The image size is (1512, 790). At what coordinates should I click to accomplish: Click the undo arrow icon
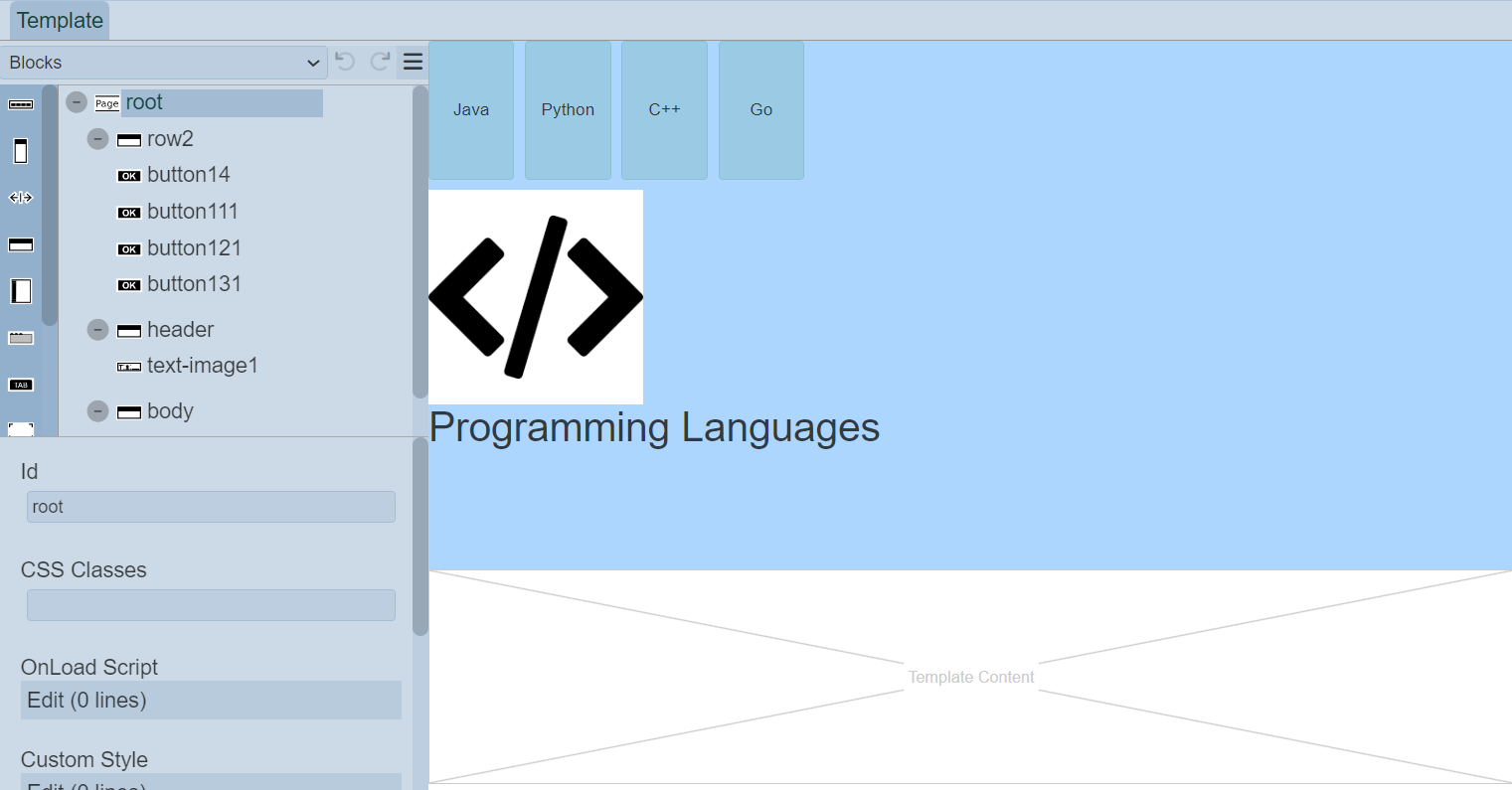(x=345, y=62)
